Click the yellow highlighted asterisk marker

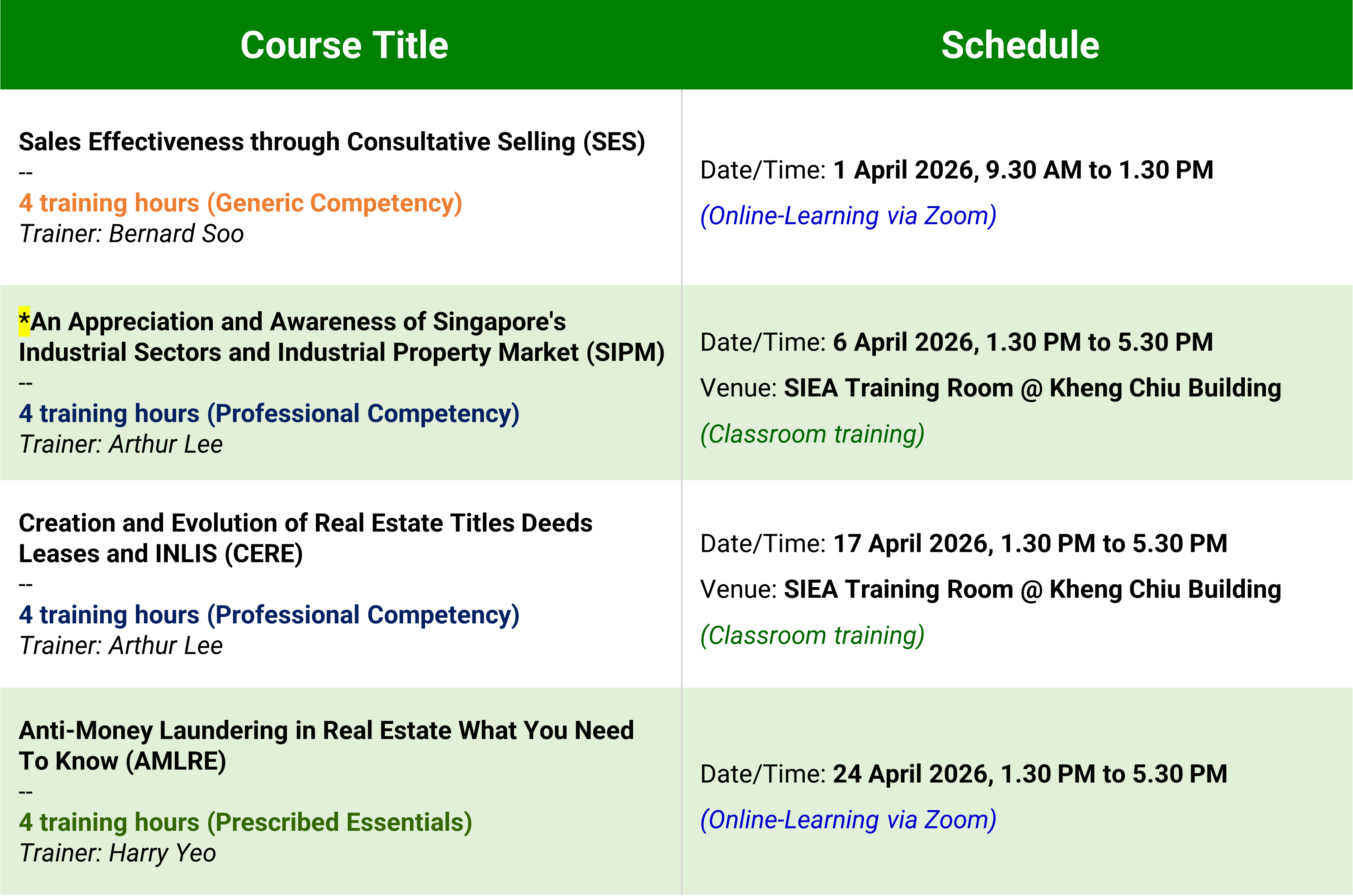(x=24, y=321)
